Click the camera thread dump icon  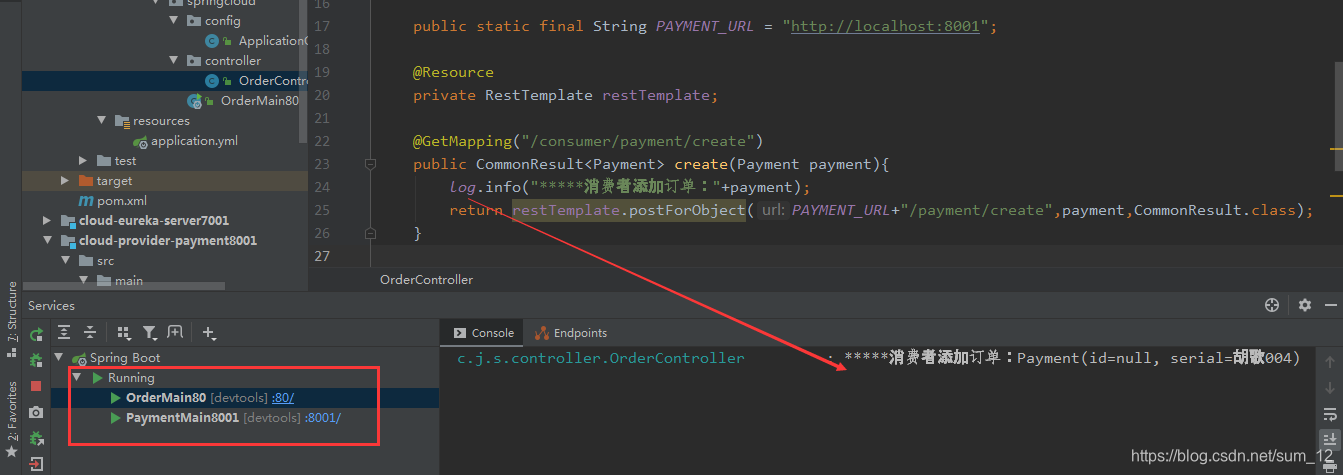[37, 412]
